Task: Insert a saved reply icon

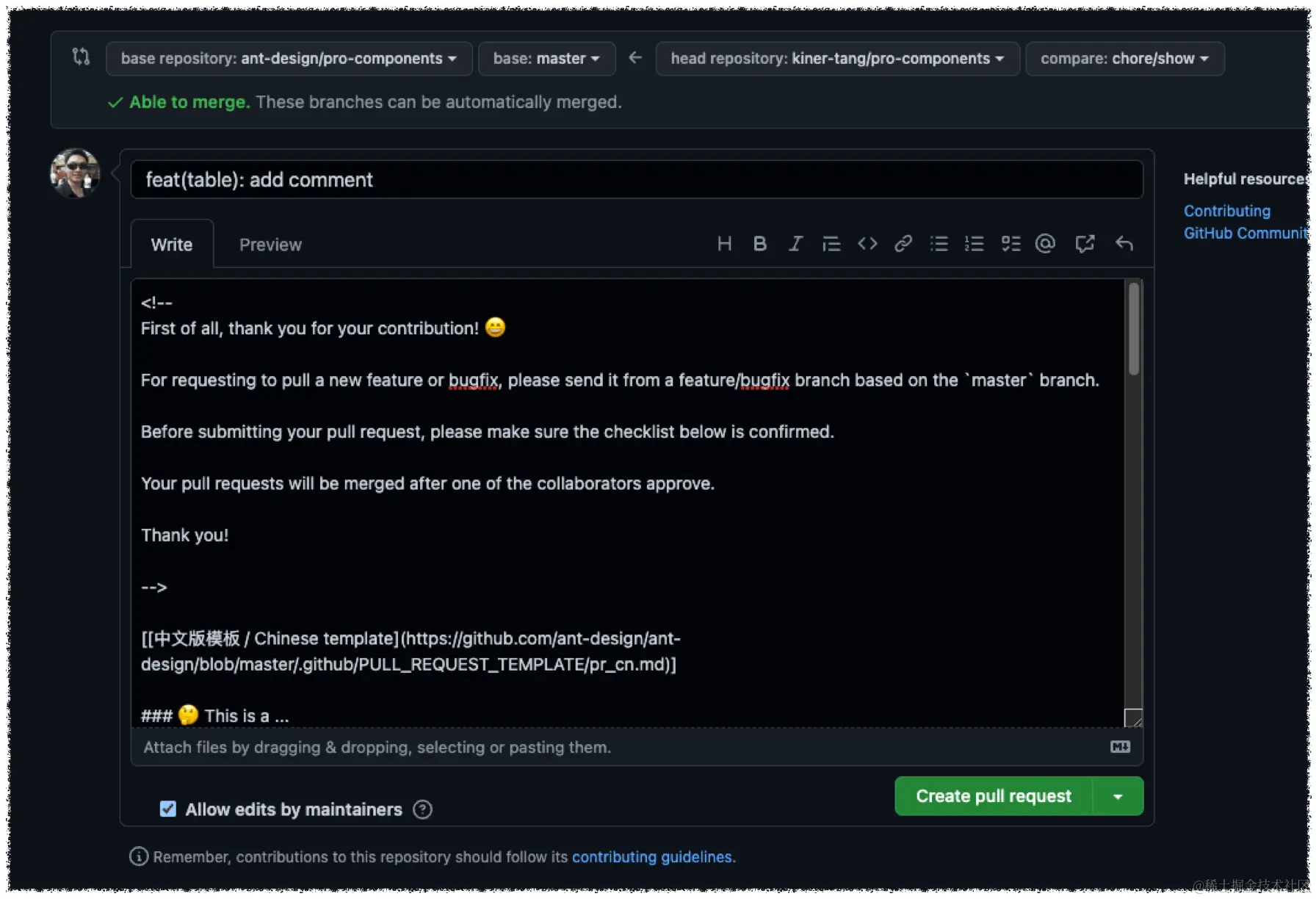Action: coord(1124,244)
